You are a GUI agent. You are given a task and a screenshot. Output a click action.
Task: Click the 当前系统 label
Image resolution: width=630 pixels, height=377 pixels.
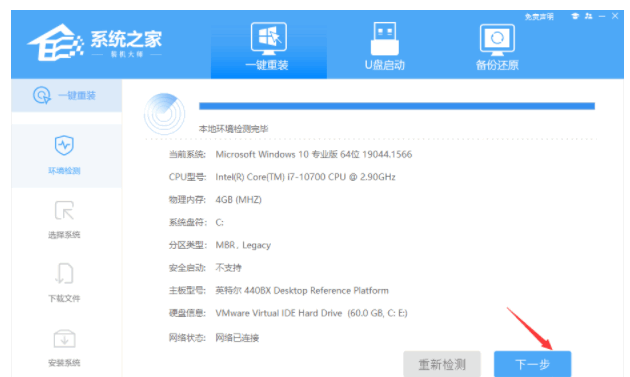click(x=187, y=154)
